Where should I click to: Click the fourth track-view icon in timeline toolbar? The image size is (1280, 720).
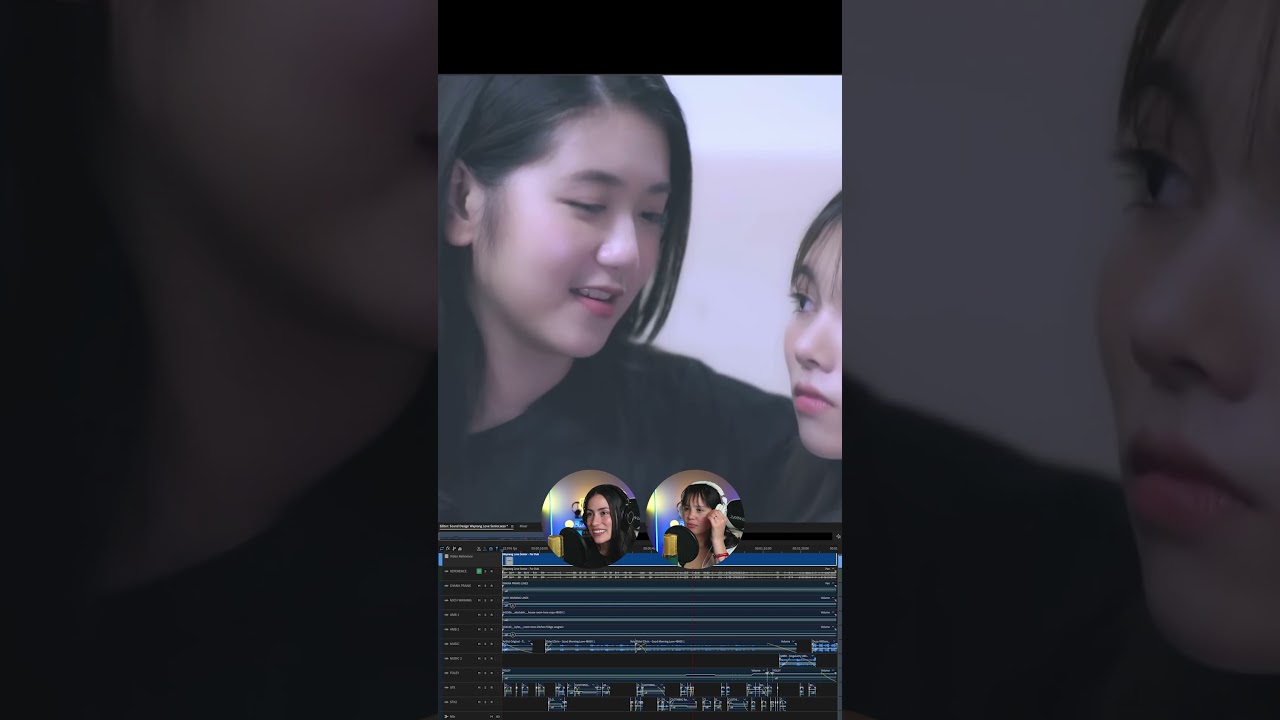(x=460, y=549)
